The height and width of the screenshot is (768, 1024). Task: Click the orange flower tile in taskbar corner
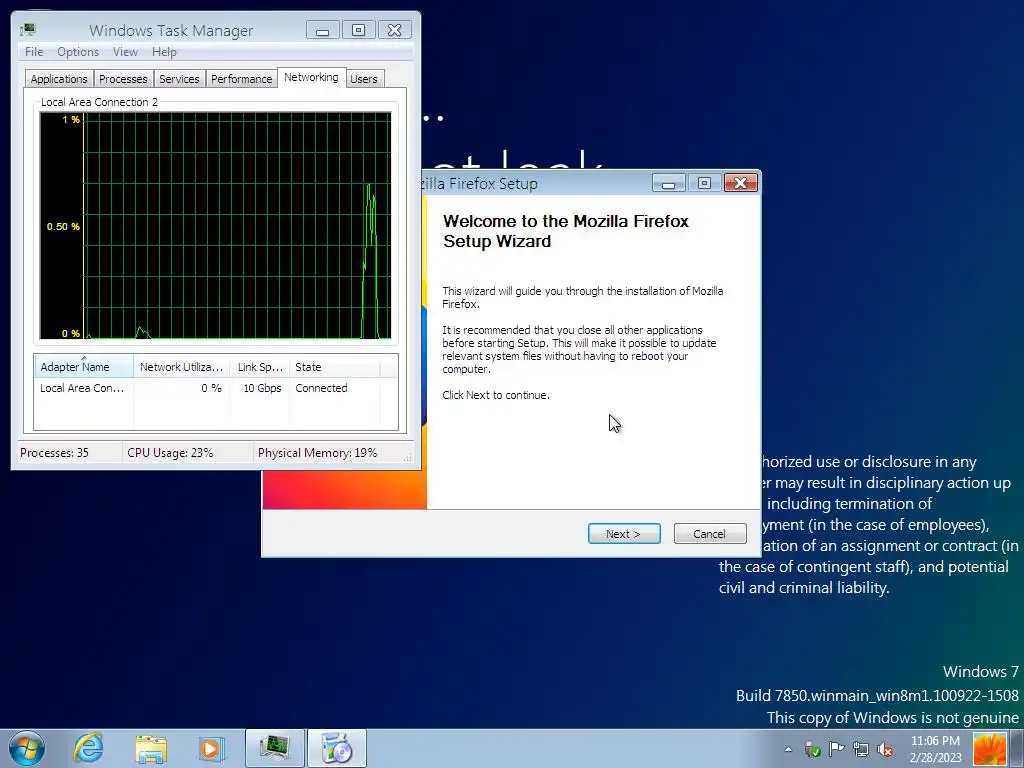click(x=989, y=749)
